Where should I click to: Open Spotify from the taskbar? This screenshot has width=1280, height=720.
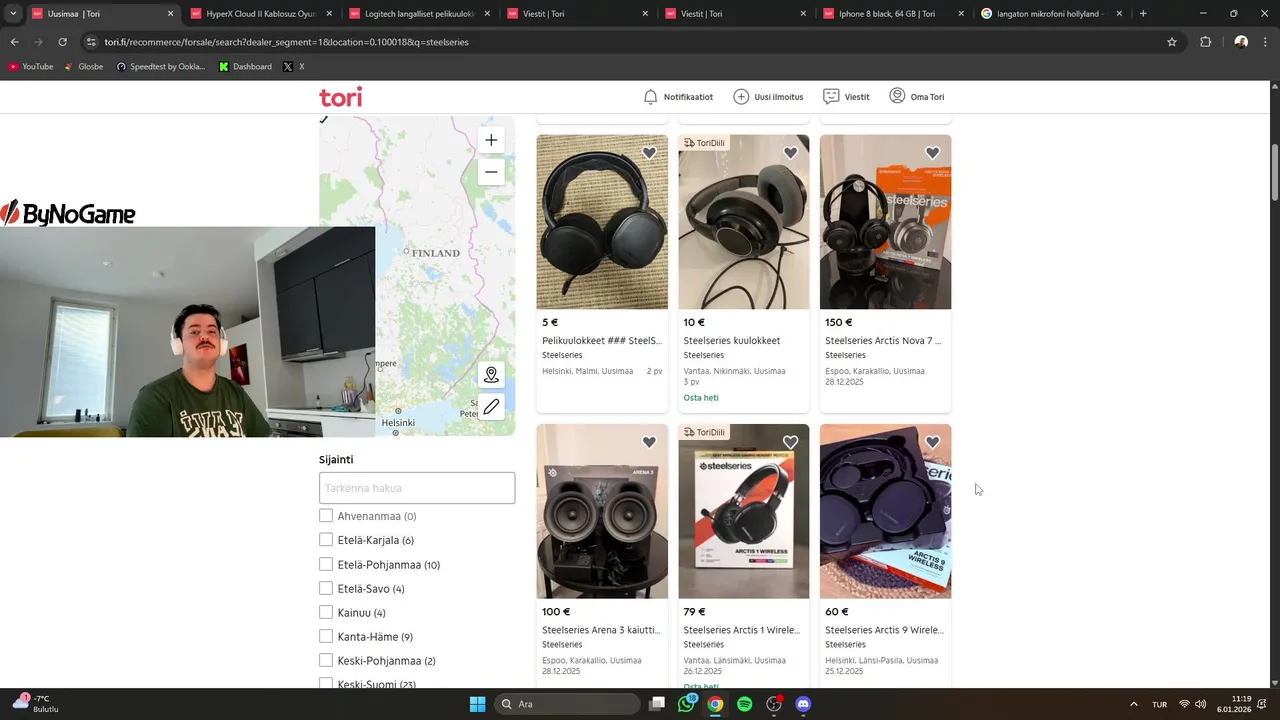click(744, 704)
